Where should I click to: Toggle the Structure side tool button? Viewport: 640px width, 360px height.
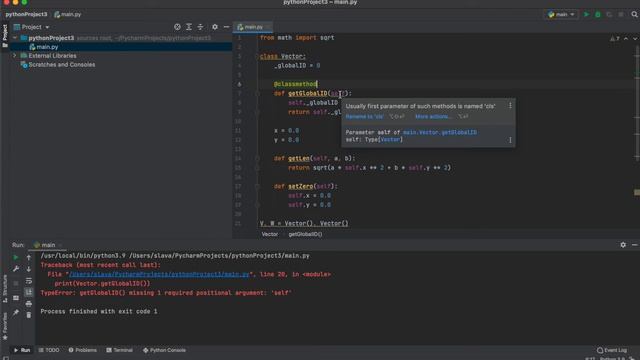click(5, 289)
